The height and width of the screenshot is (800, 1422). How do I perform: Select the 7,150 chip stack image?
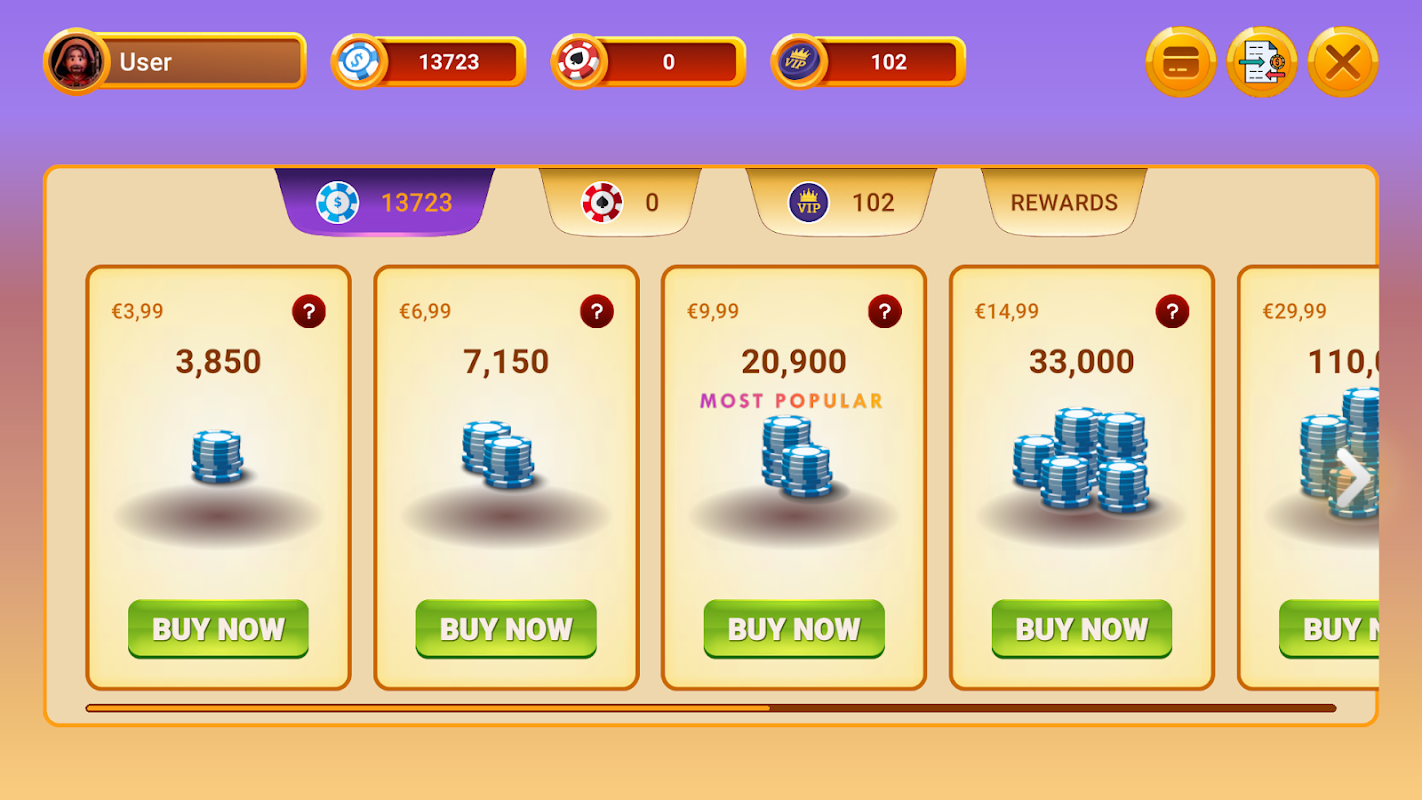[498, 454]
